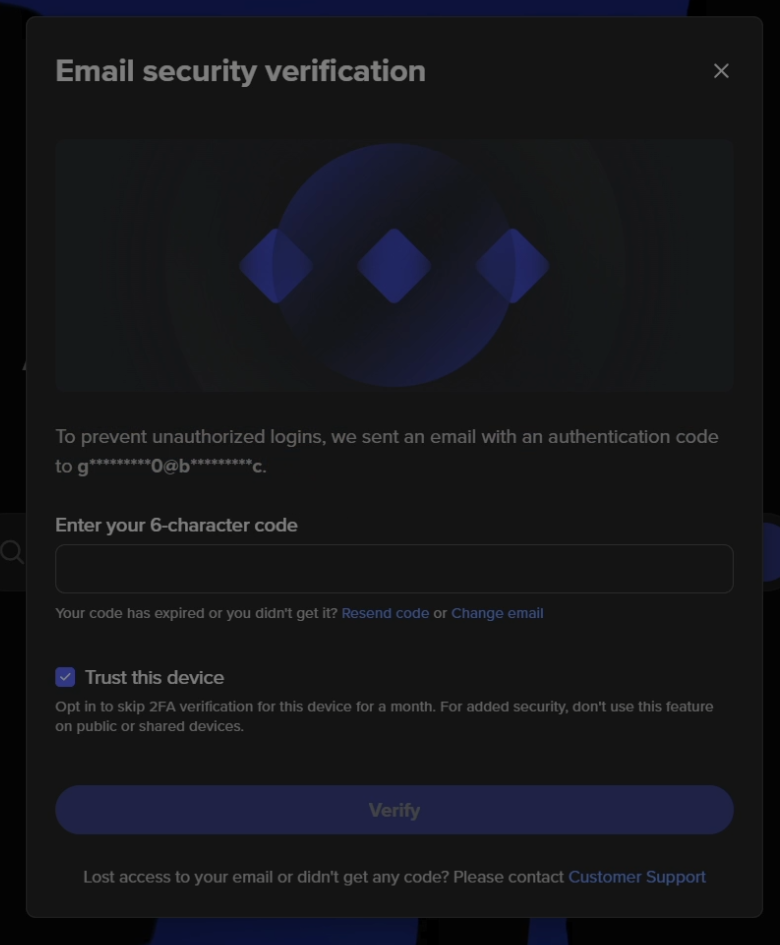780x945 pixels.
Task: Open the Change email link
Action: coord(497,613)
